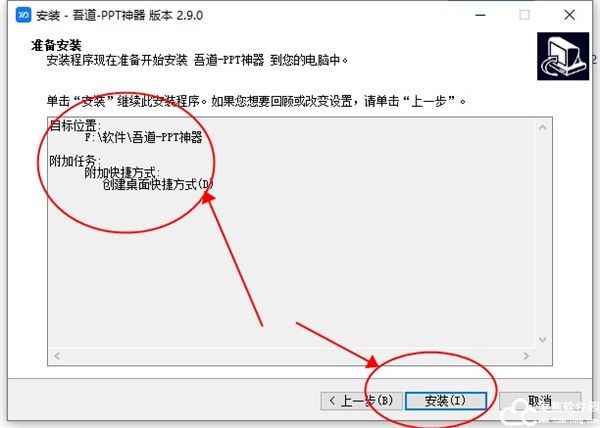Click the 附加任务 line in summary box
Viewport: 600px width, 428px height.
75,161
